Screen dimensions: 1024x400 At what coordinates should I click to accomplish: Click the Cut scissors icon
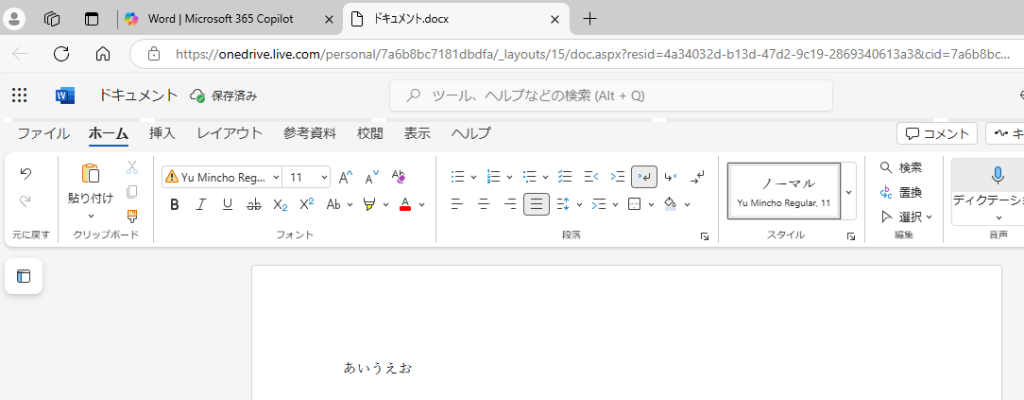[132, 168]
